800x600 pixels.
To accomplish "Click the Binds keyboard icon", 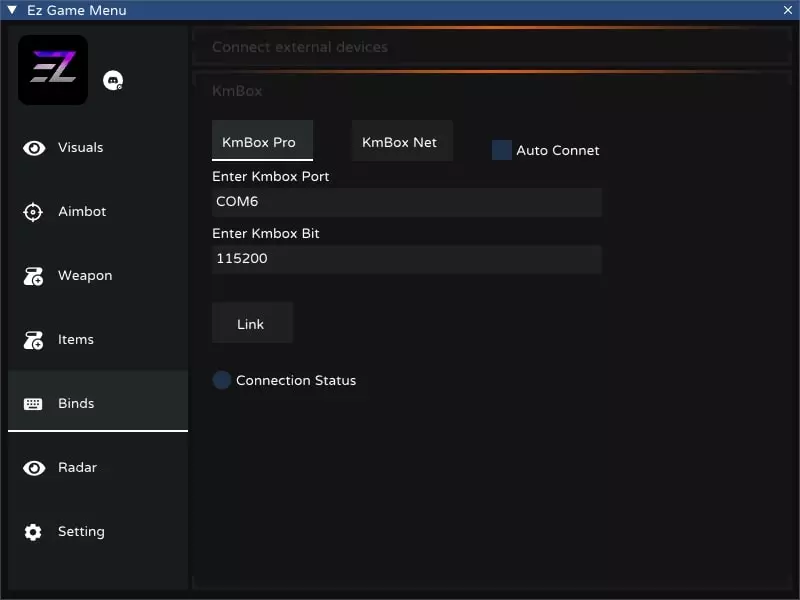I will (33, 404).
